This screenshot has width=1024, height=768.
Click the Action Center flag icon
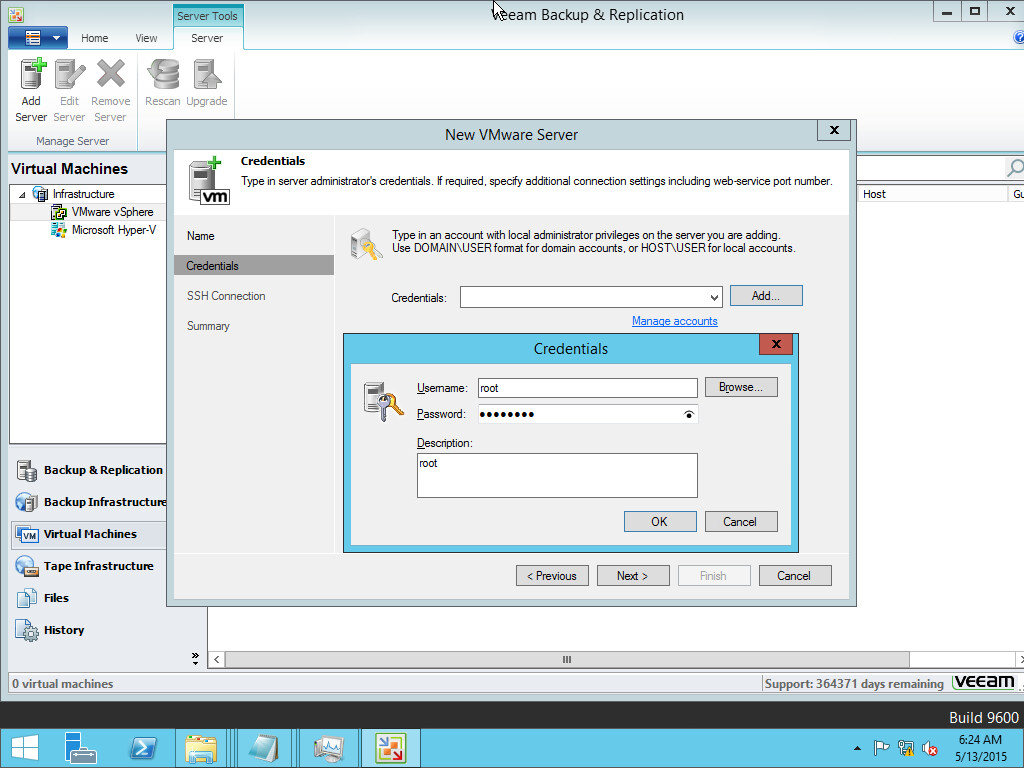click(x=882, y=748)
